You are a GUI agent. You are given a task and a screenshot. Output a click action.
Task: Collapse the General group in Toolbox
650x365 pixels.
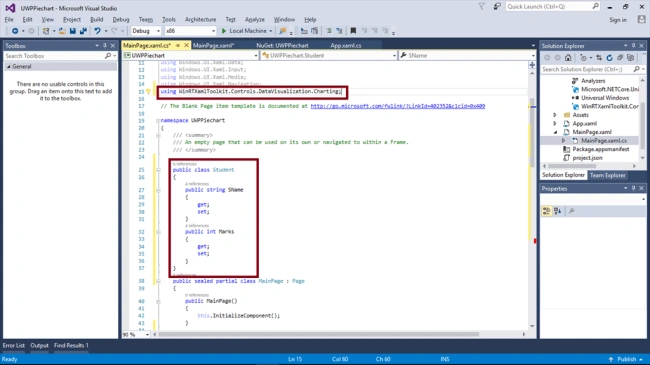coord(9,67)
